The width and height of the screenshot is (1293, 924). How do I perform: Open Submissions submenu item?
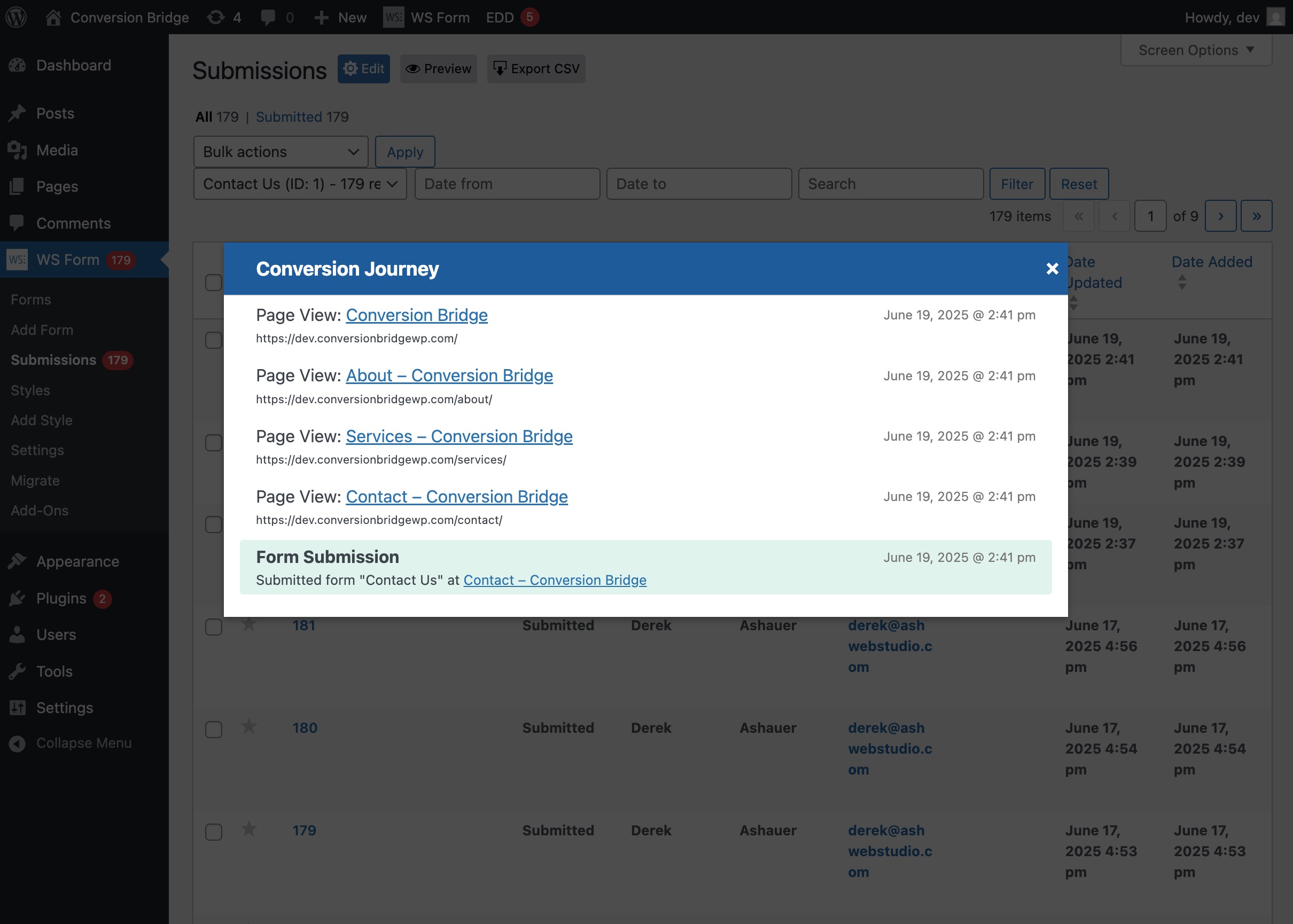click(x=53, y=359)
